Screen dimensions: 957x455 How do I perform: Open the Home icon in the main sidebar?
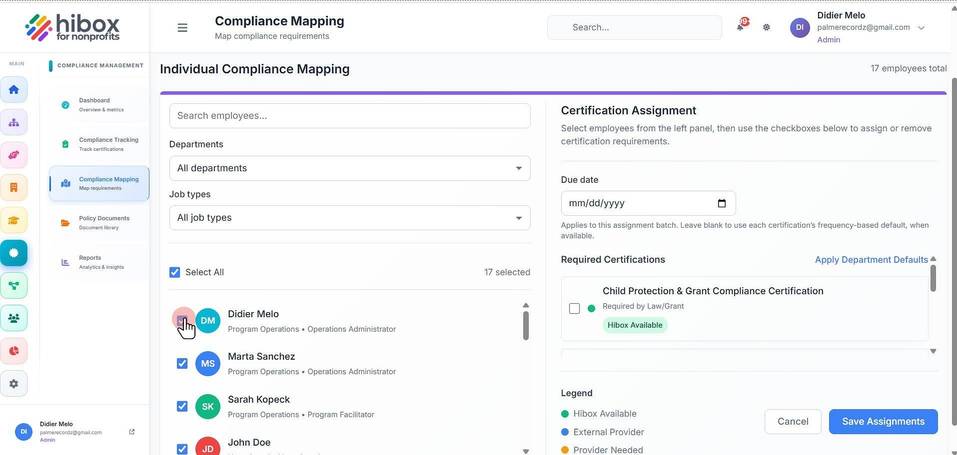13,90
